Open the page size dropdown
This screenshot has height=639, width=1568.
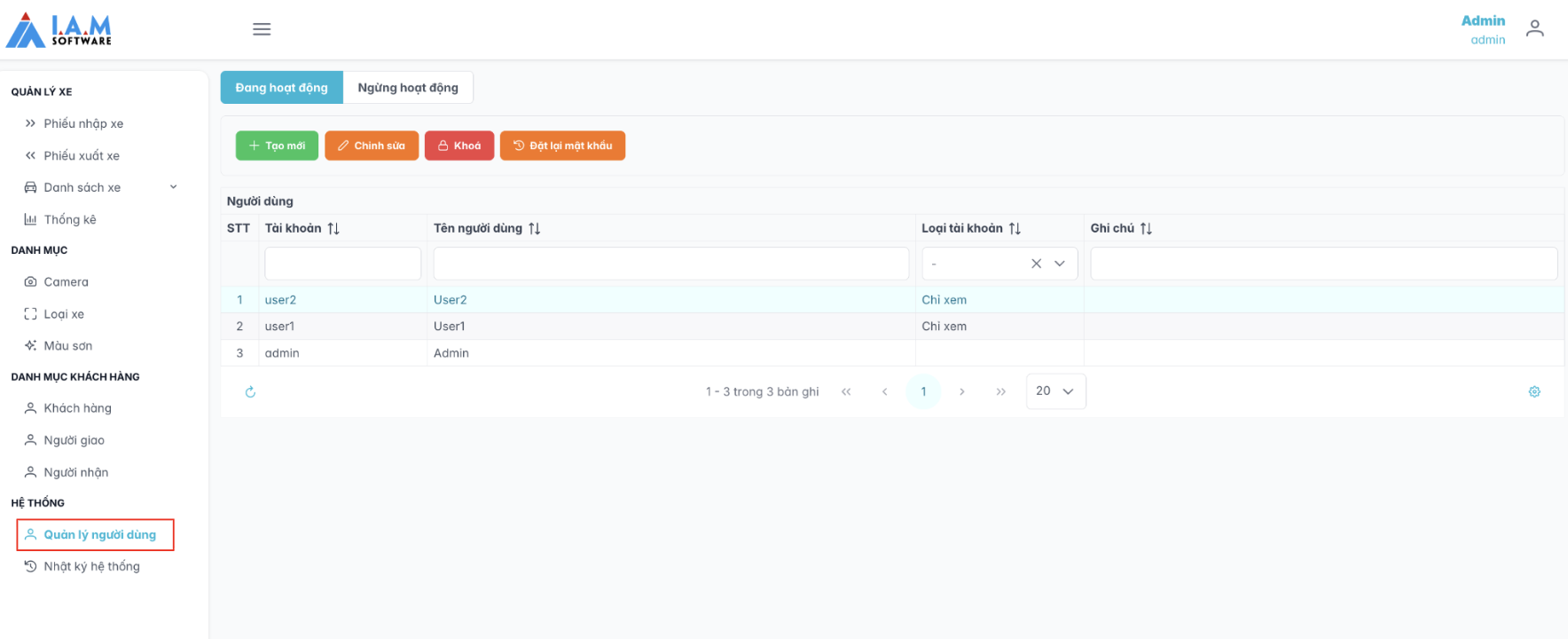(1055, 391)
